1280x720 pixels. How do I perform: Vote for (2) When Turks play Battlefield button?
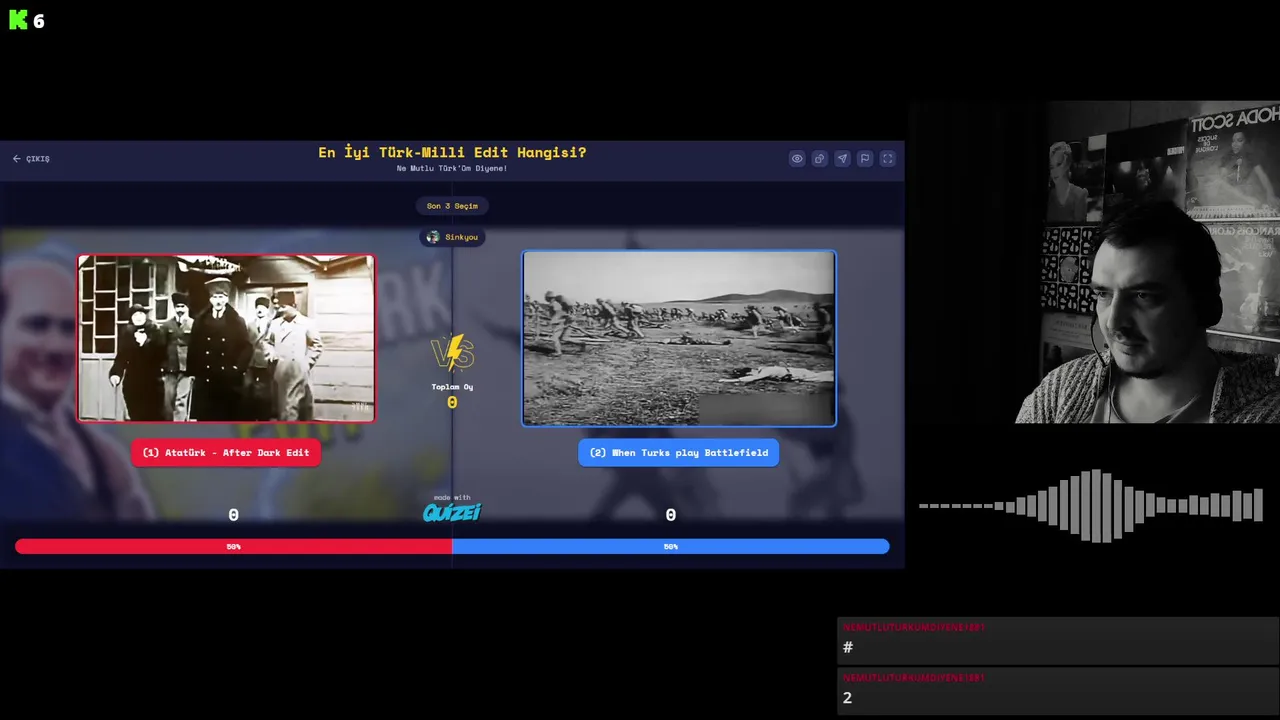[679, 453]
